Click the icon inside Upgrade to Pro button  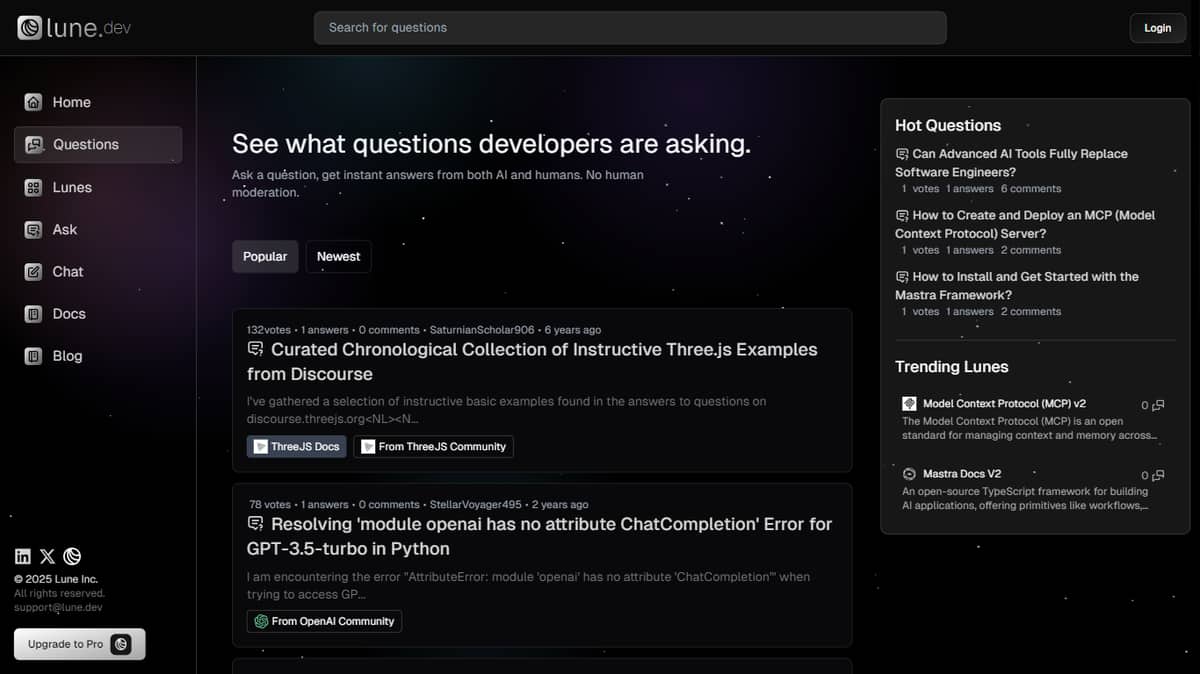pos(121,644)
